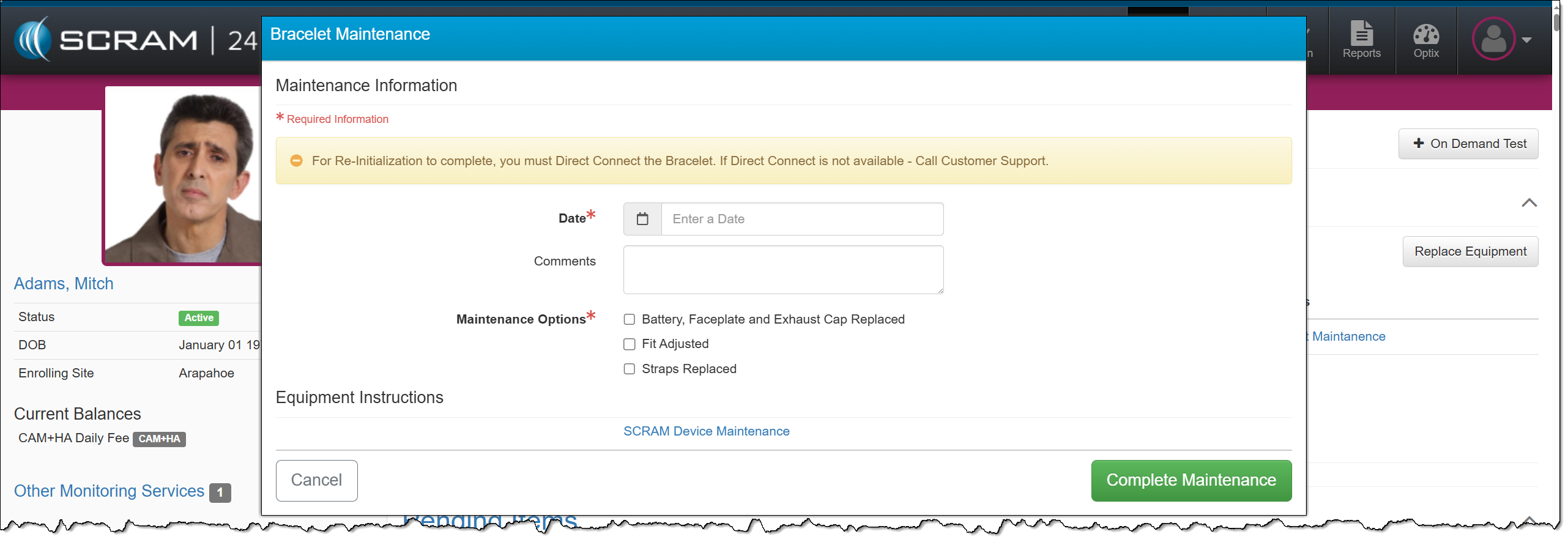Cancel the Bracelet Maintenance dialog
This screenshot has height=545, width=1568.
pyautogui.click(x=316, y=480)
